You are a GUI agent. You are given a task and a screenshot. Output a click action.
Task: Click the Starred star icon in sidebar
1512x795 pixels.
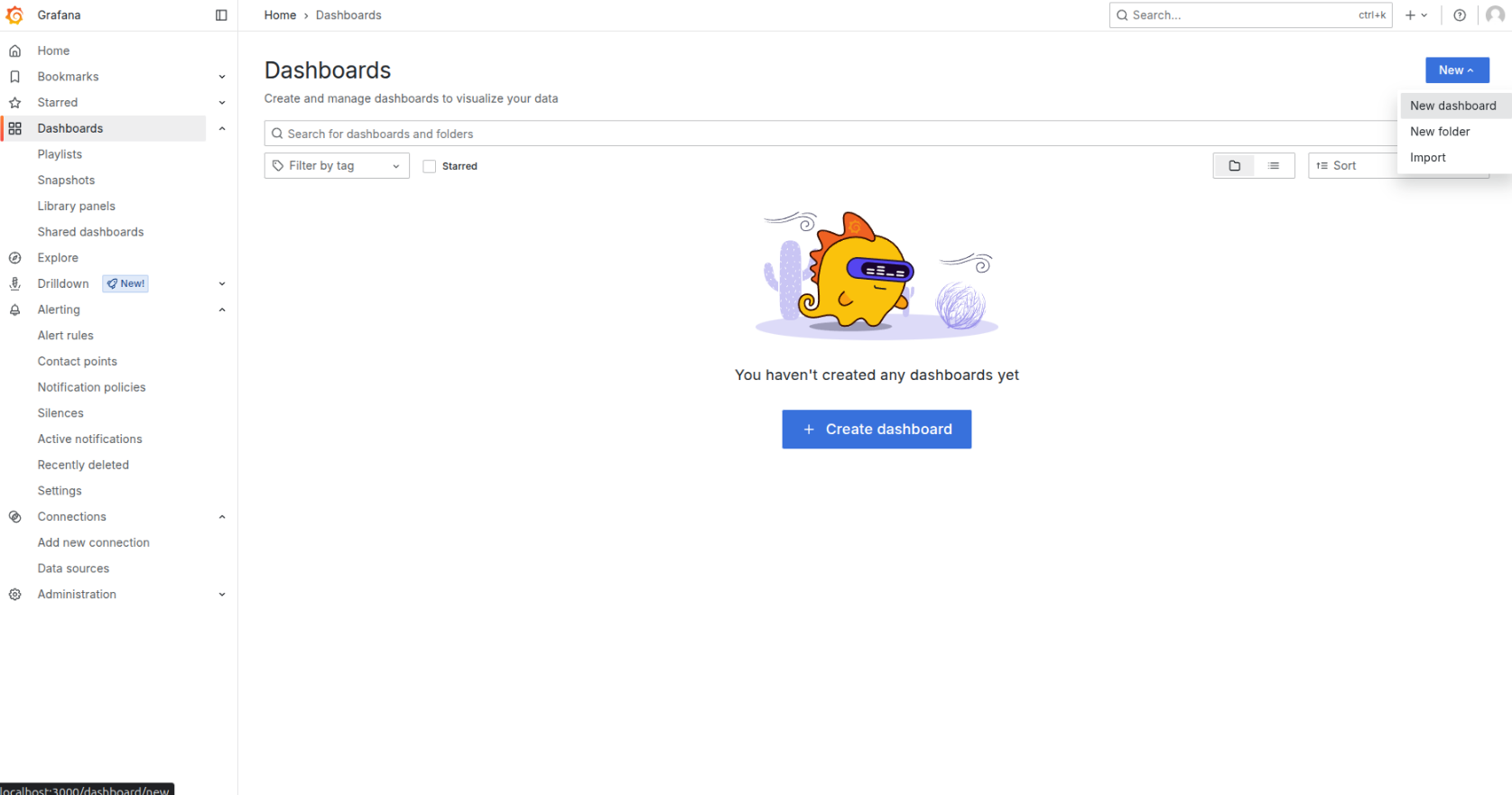point(14,103)
